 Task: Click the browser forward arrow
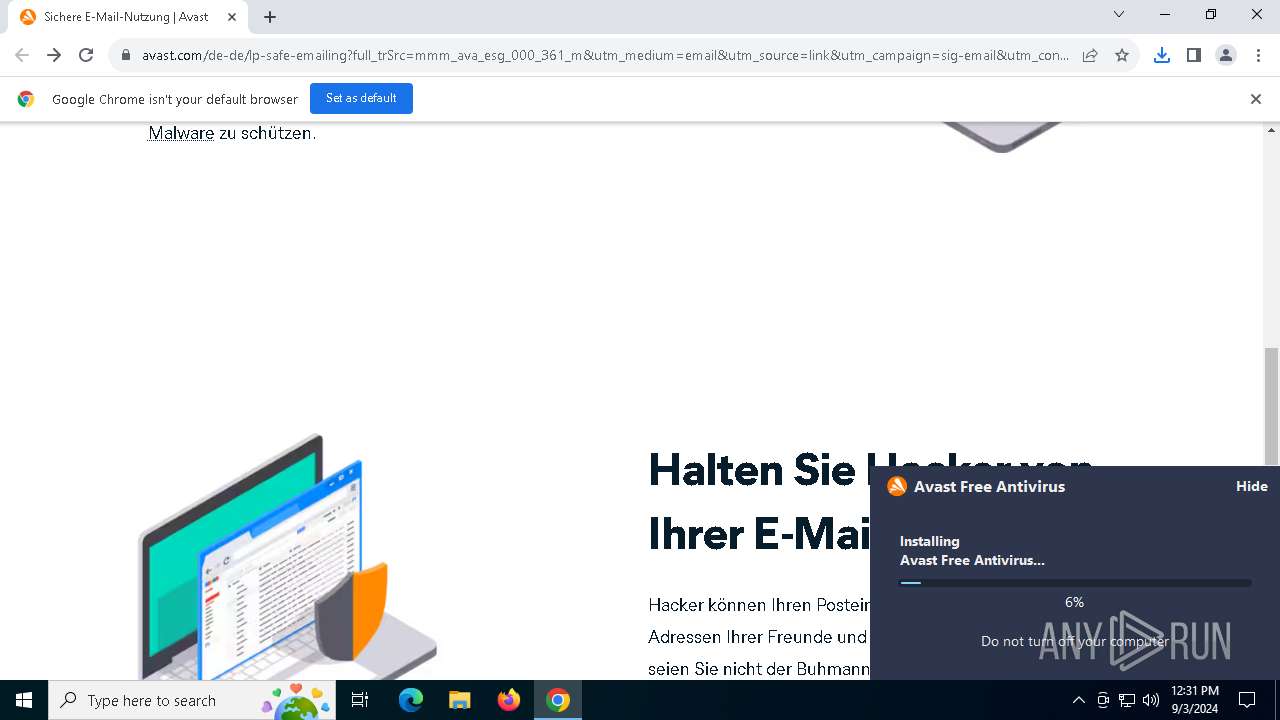pos(54,55)
